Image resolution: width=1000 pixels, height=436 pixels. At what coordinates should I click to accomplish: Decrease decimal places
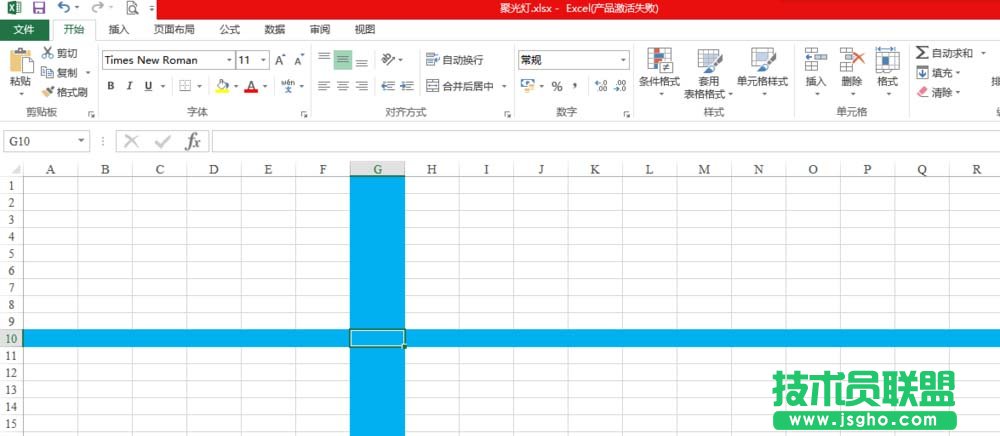tap(620, 86)
